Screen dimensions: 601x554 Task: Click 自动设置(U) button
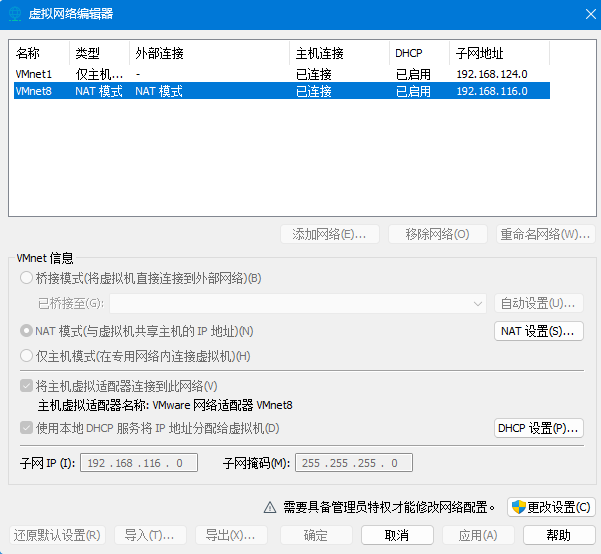point(539,304)
